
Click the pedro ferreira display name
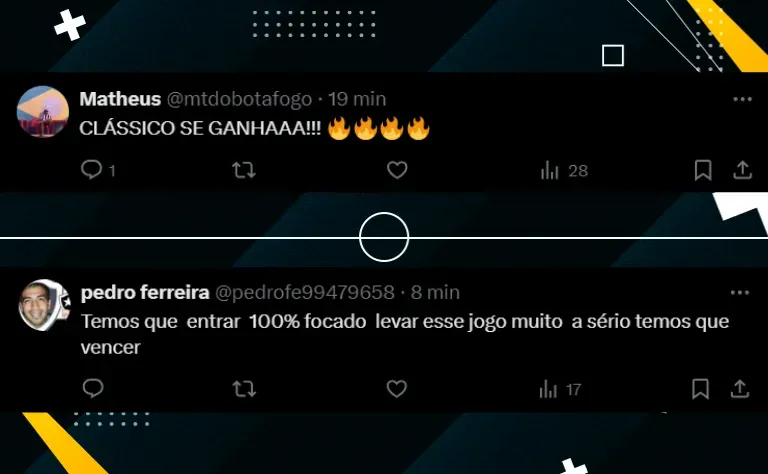[x=145, y=292]
